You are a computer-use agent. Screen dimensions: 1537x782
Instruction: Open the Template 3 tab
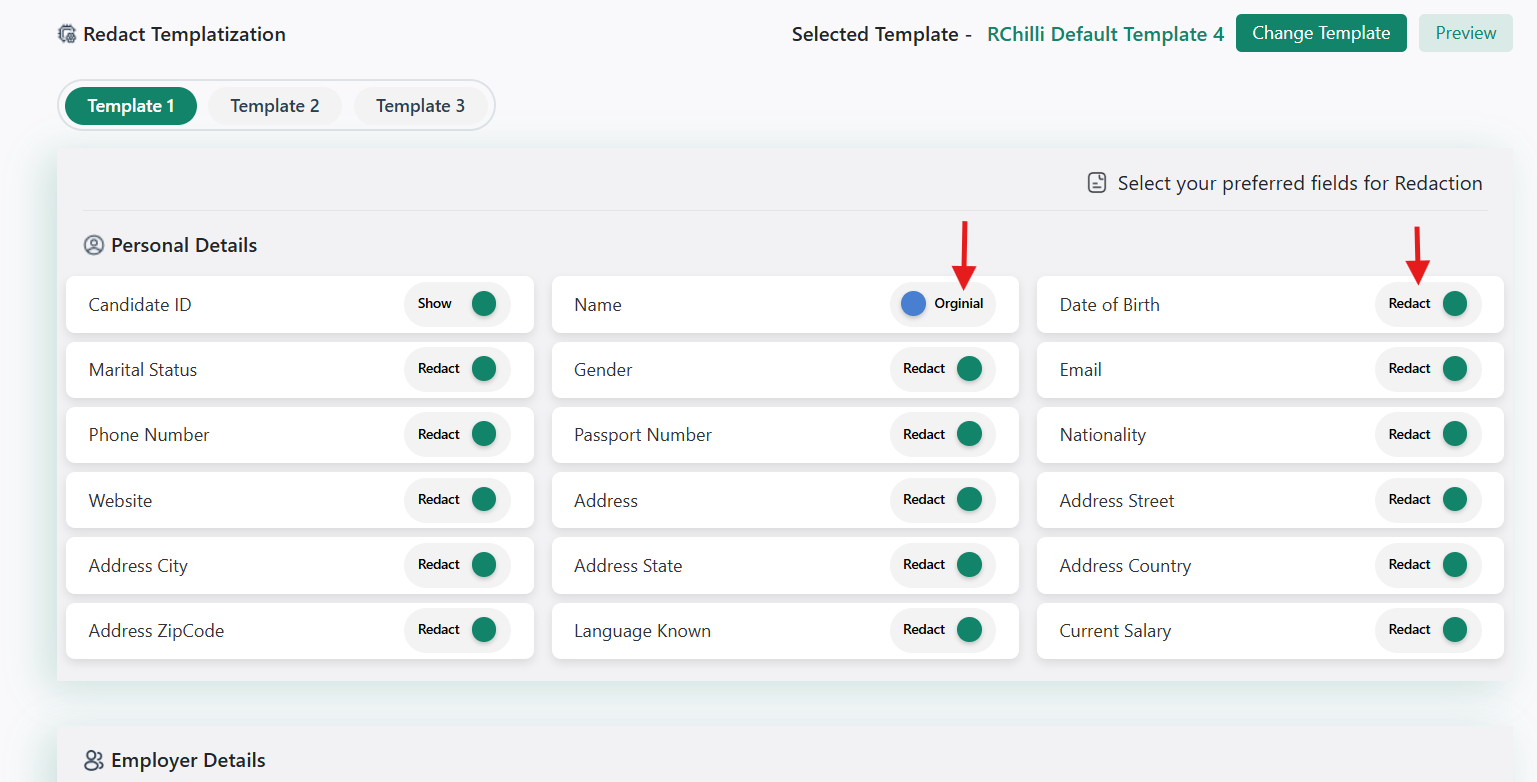(x=420, y=106)
